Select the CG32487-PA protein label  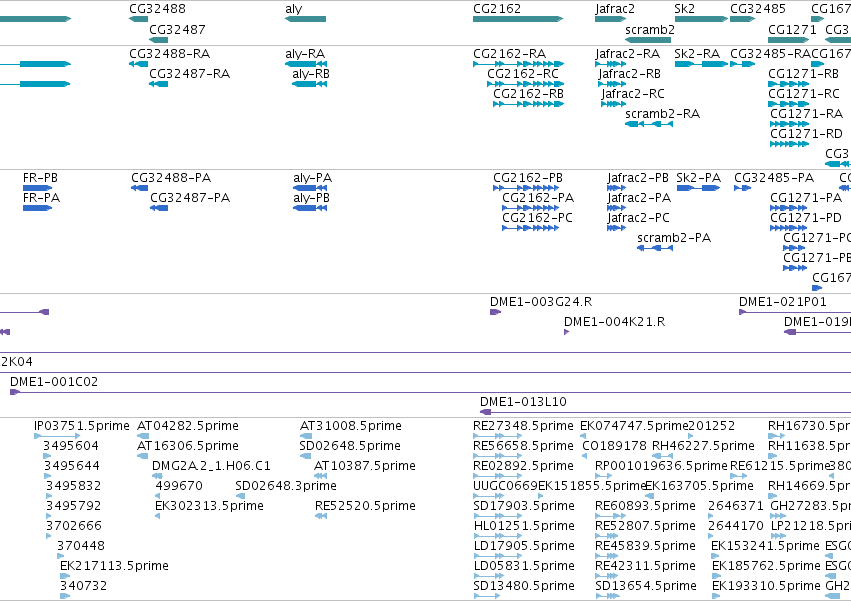click(x=190, y=198)
